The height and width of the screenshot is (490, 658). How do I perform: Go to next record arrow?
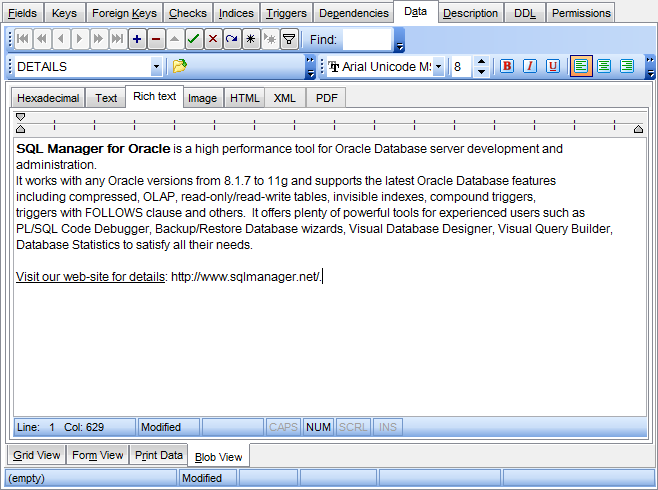tap(79, 39)
